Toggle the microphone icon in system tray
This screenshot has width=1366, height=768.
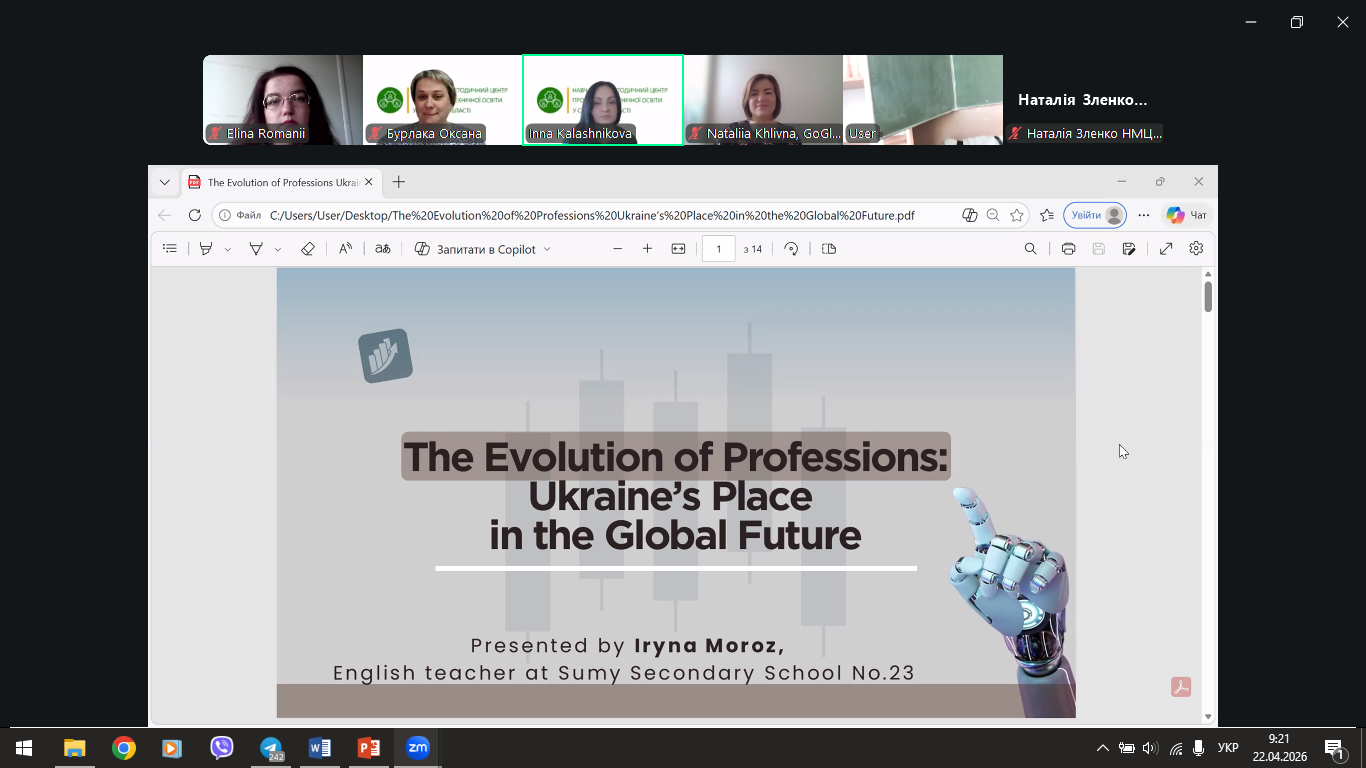1198,748
